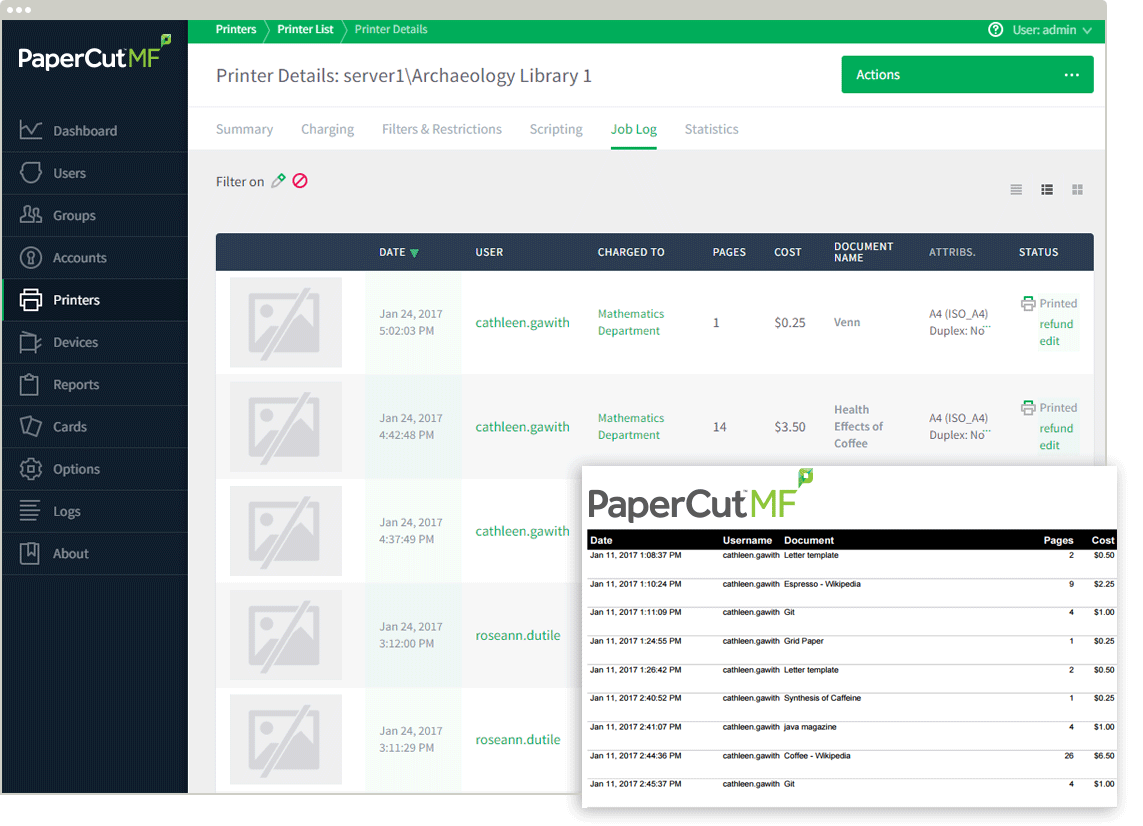Open job thumbnail for 3:12:00 PM row
Screen dimensions: 1143x826
(285, 635)
